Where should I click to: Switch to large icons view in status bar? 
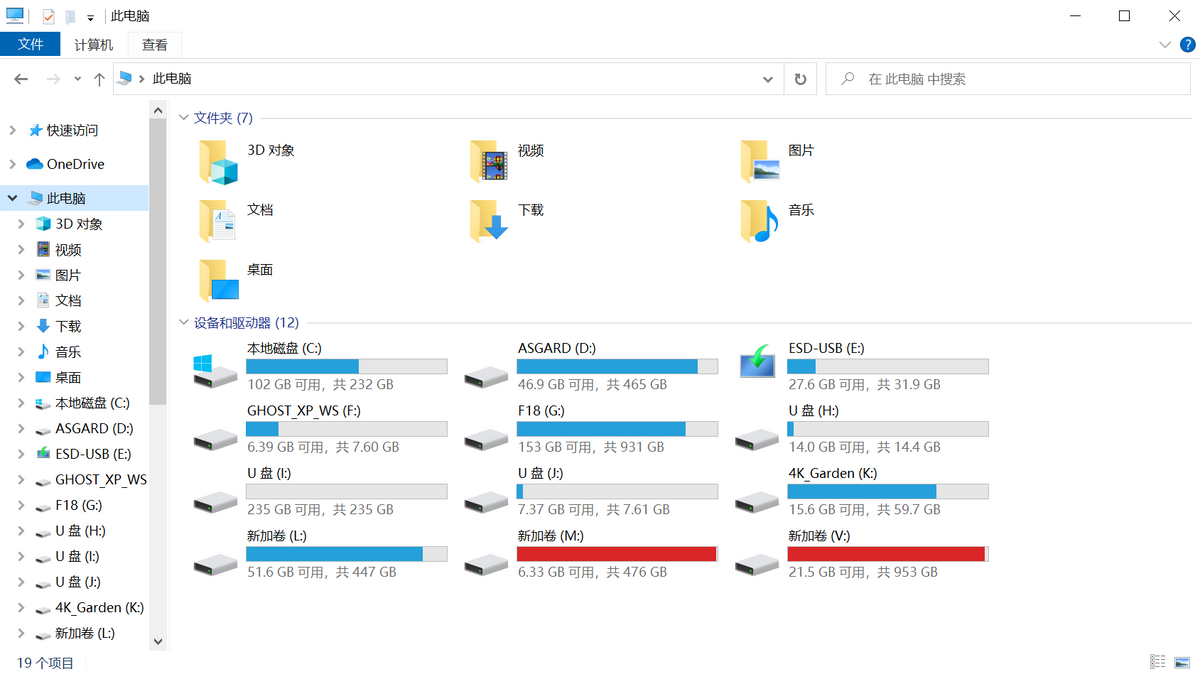(x=1180, y=662)
